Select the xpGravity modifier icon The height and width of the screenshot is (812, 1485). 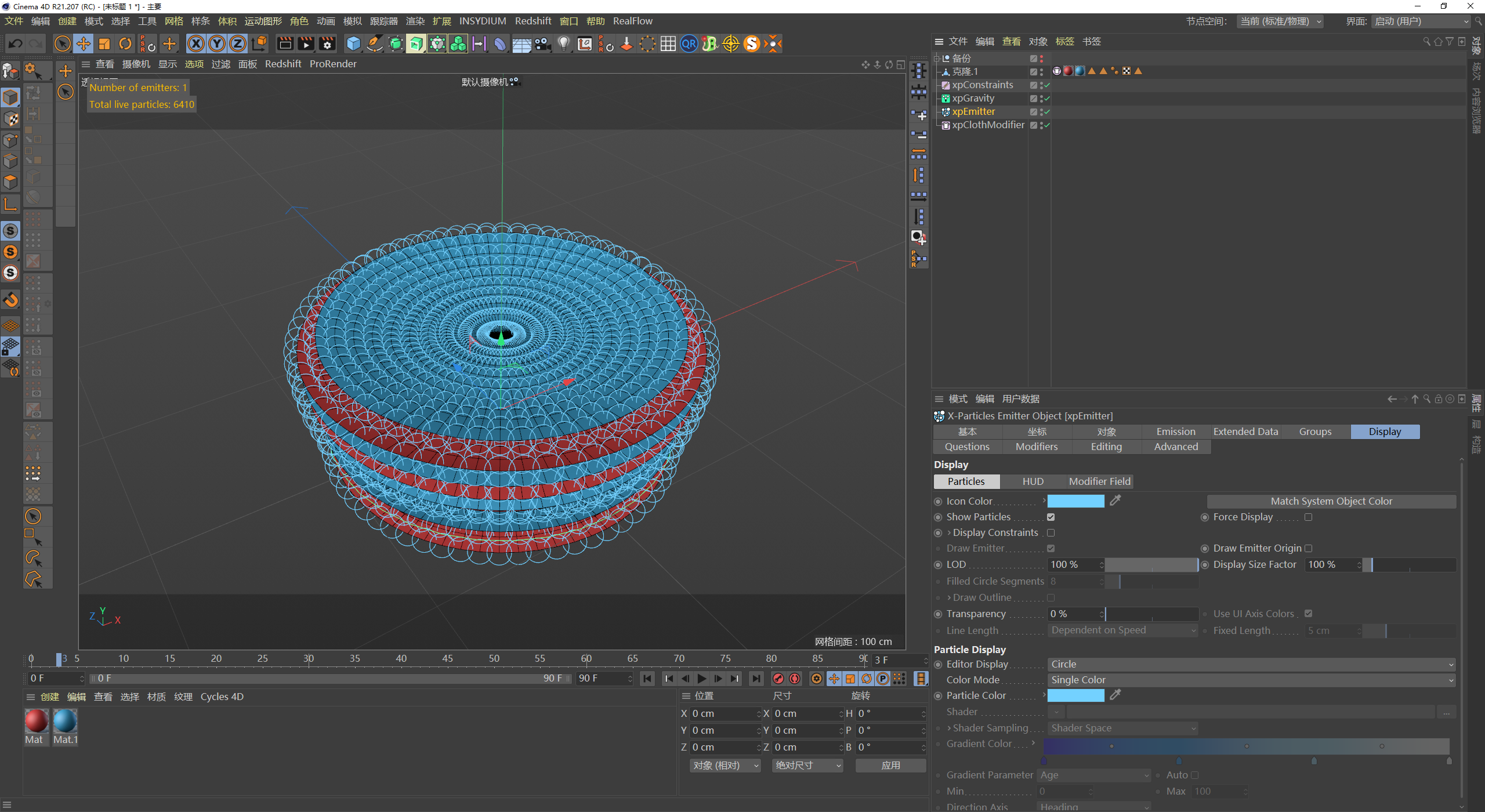point(945,98)
